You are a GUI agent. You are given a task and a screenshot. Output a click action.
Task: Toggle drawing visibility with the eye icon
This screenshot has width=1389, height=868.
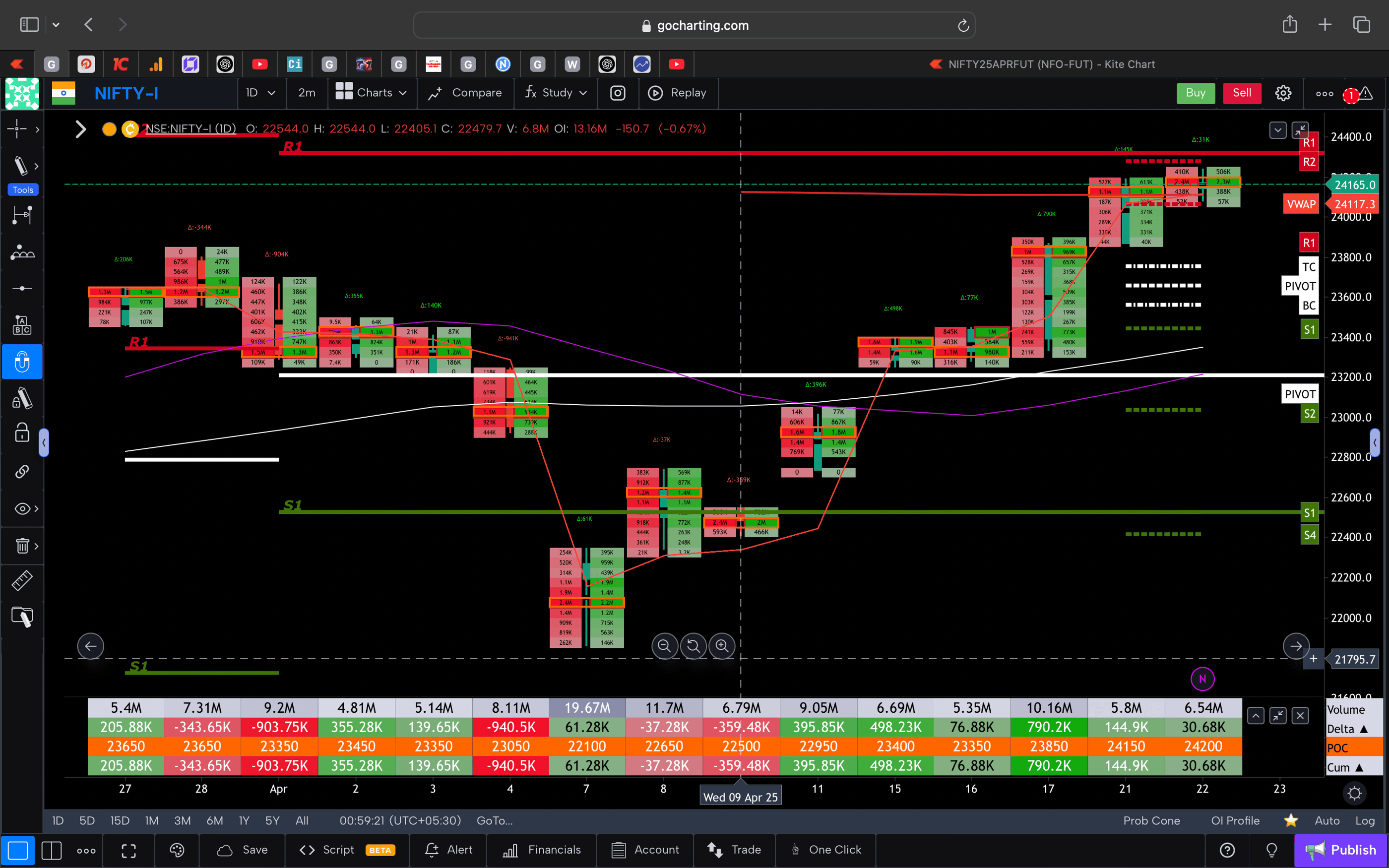pyautogui.click(x=21, y=508)
